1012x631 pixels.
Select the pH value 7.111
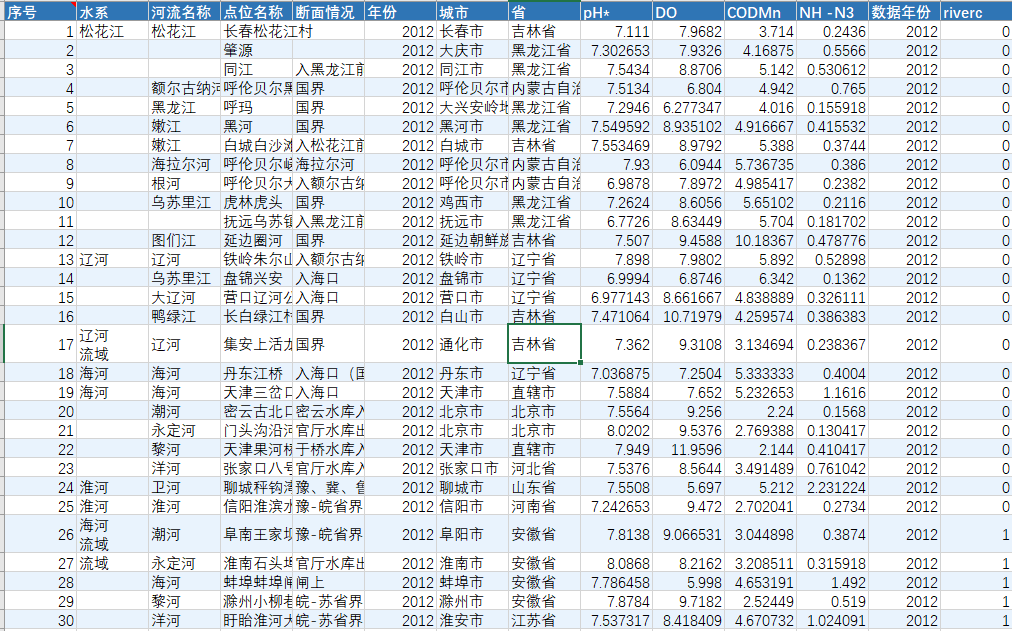click(616, 32)
